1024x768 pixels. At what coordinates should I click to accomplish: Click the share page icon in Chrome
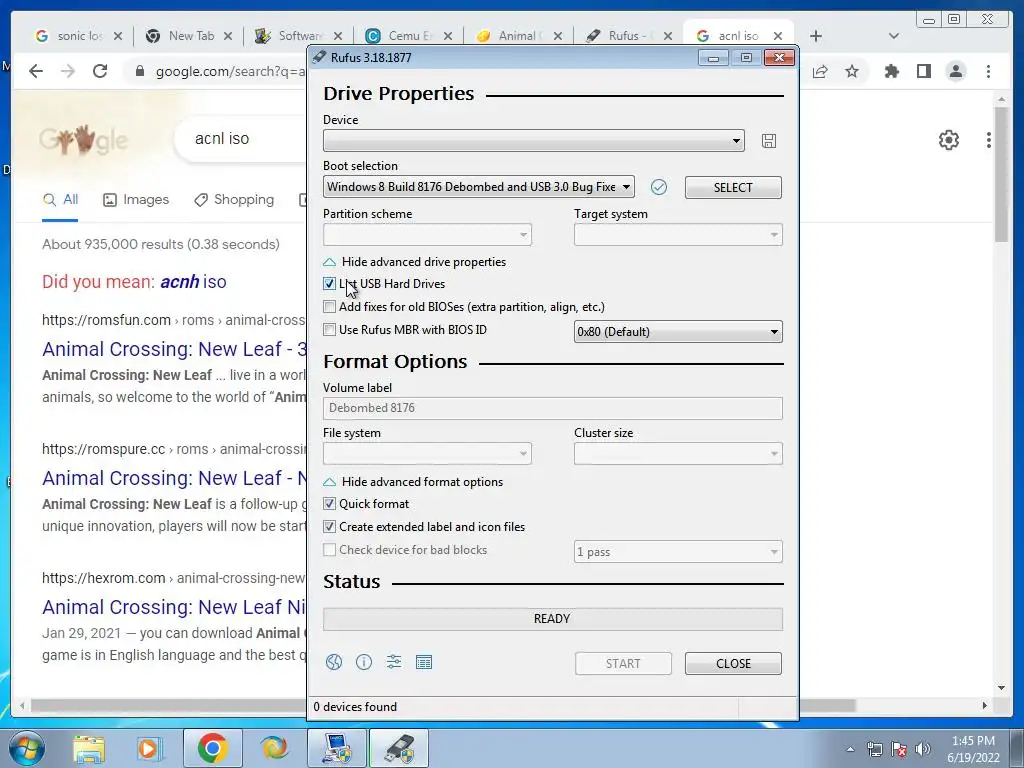[820, 71]
